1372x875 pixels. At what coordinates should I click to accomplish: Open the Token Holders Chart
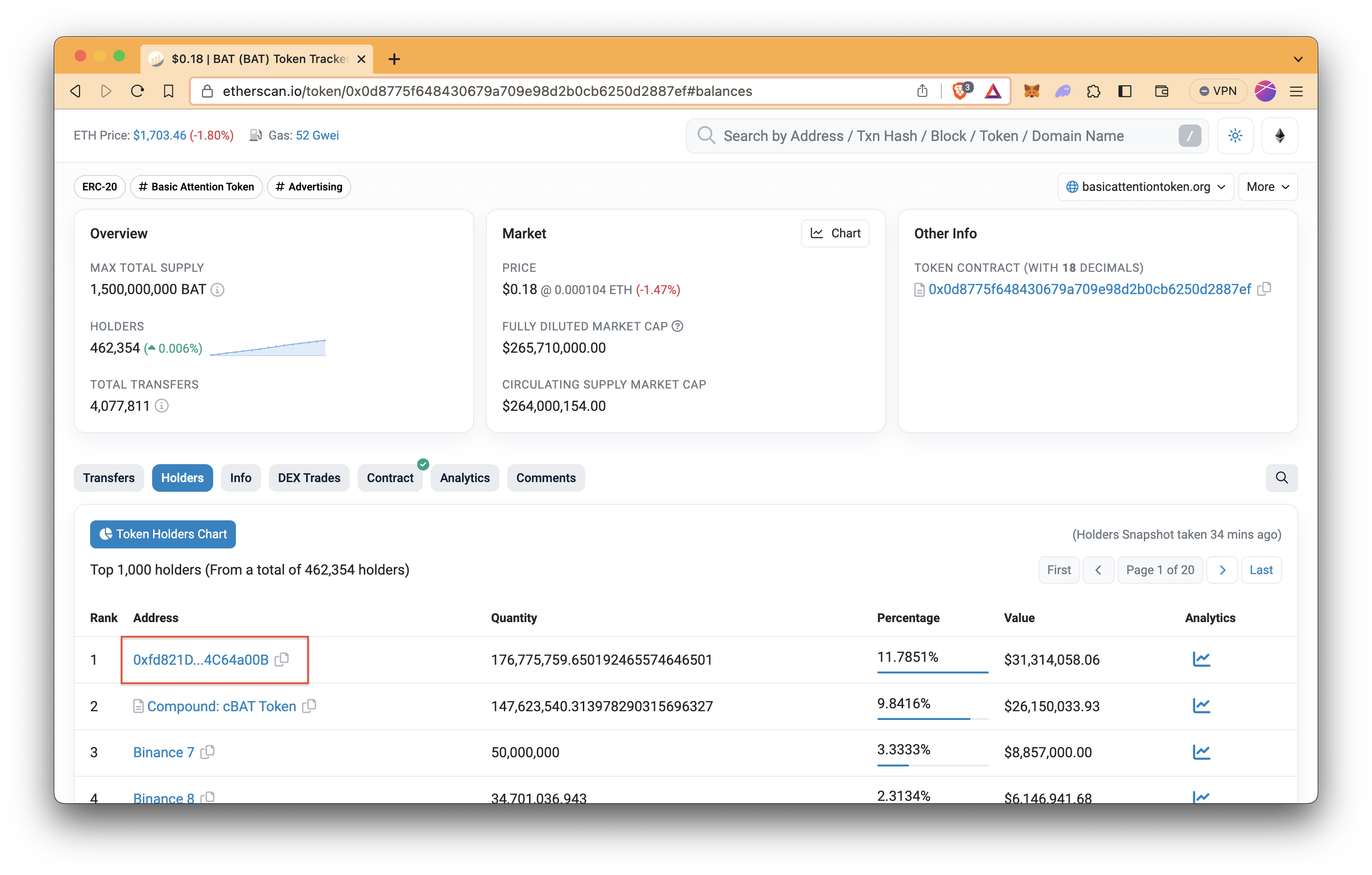(x=162, y=534)
